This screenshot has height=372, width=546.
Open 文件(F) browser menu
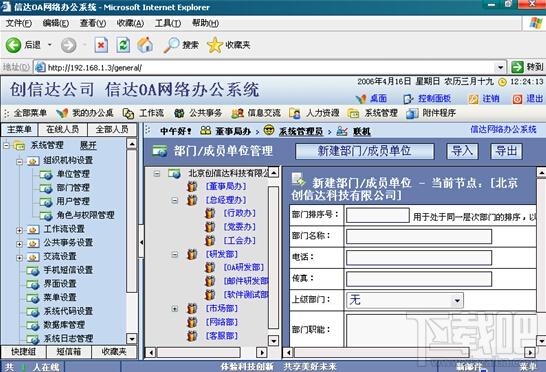point(19,23)
